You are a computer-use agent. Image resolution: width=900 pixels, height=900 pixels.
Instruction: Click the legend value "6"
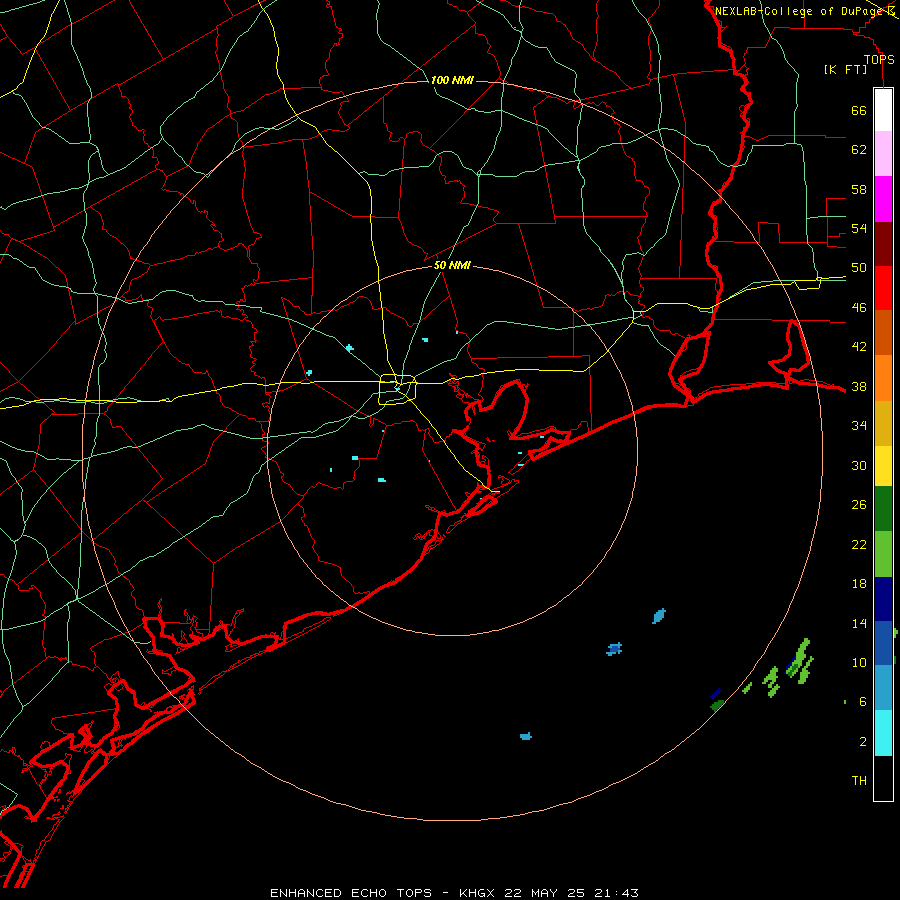863,701
